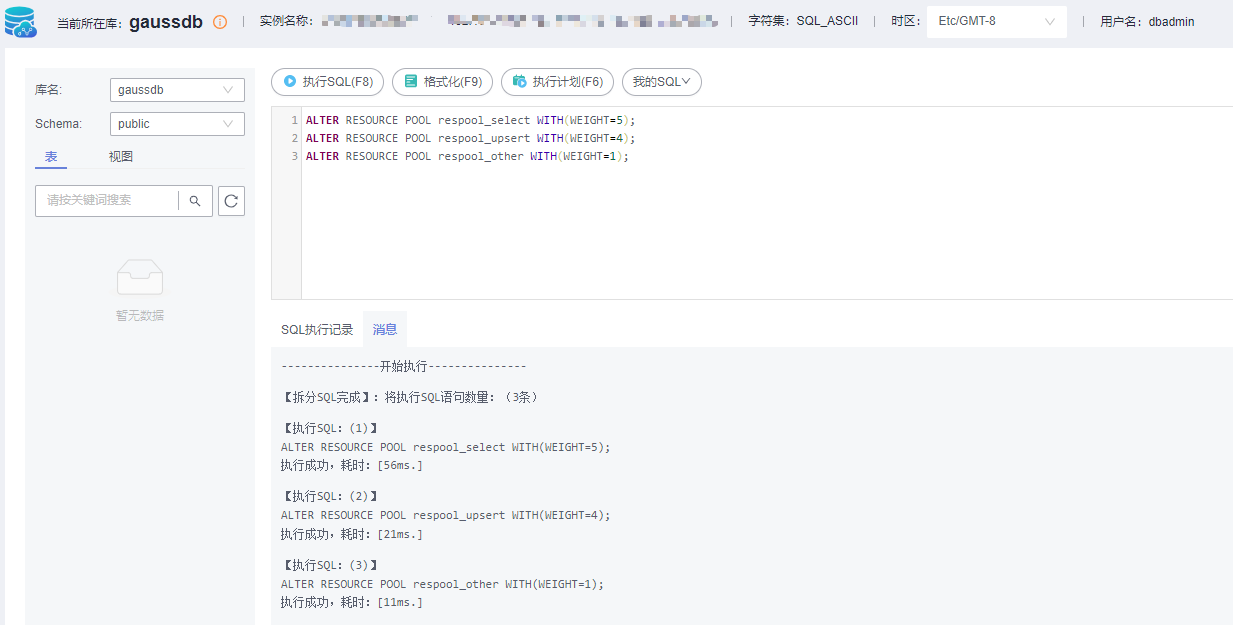The image size is (1233, 625).
Task: Switch to the 表 tab
Action: click(51, 157)
